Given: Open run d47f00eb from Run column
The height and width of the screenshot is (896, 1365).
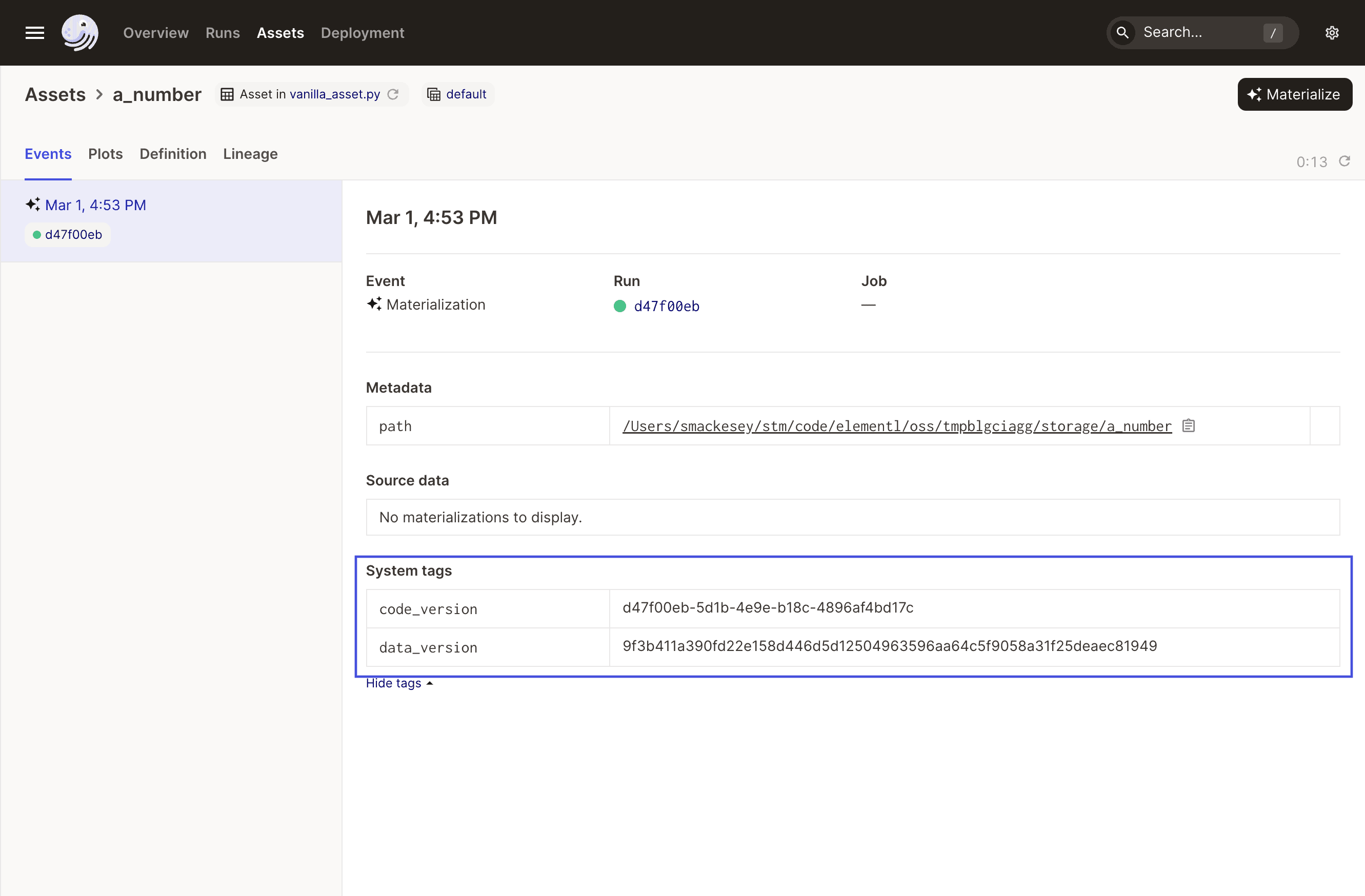Looking at the screenshot, I should tap(667, 306).
